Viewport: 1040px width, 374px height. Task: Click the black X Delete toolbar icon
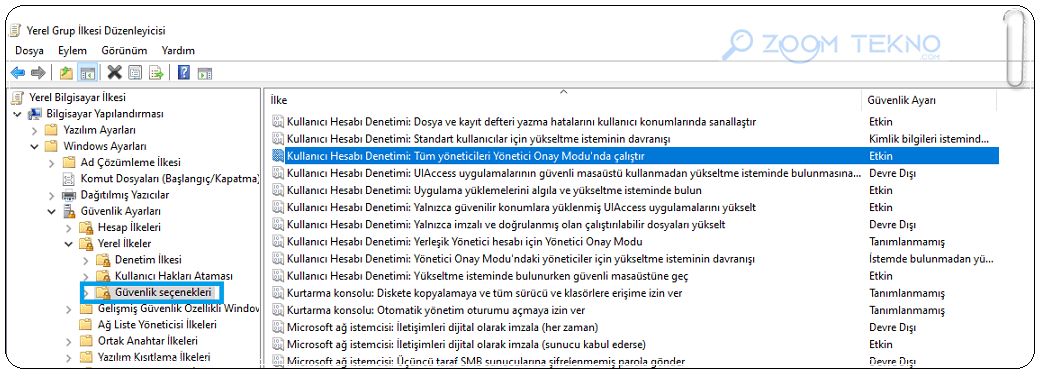[x=115, y=72]
